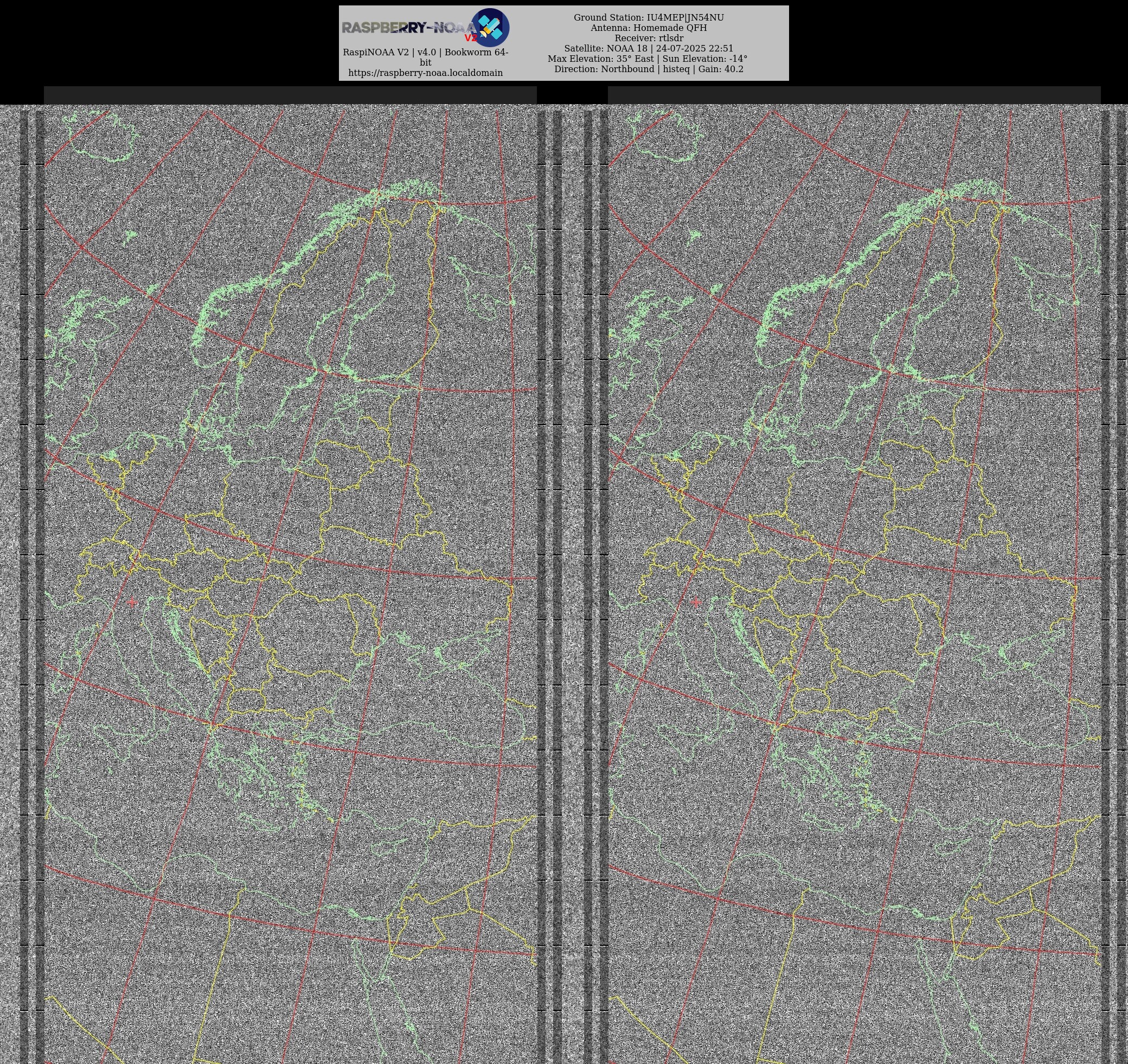The image size is (1128, 1064).
Task: Open the https://raspberry-noaa.localdomain URL text
Action: 426,73
